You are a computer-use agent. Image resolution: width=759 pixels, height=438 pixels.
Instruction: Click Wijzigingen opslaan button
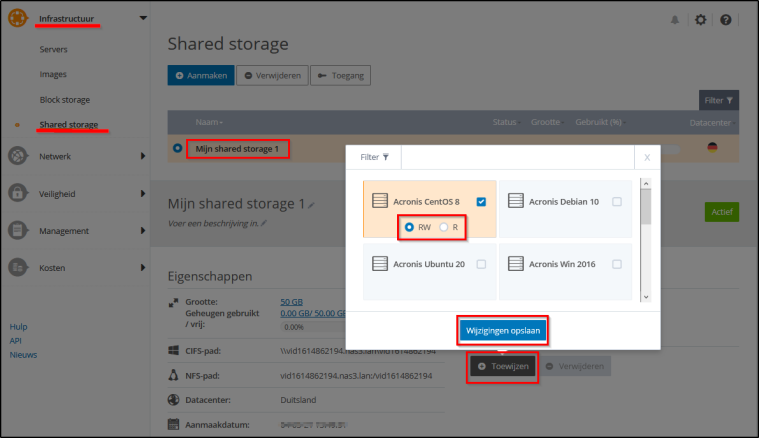pos(502,331)
